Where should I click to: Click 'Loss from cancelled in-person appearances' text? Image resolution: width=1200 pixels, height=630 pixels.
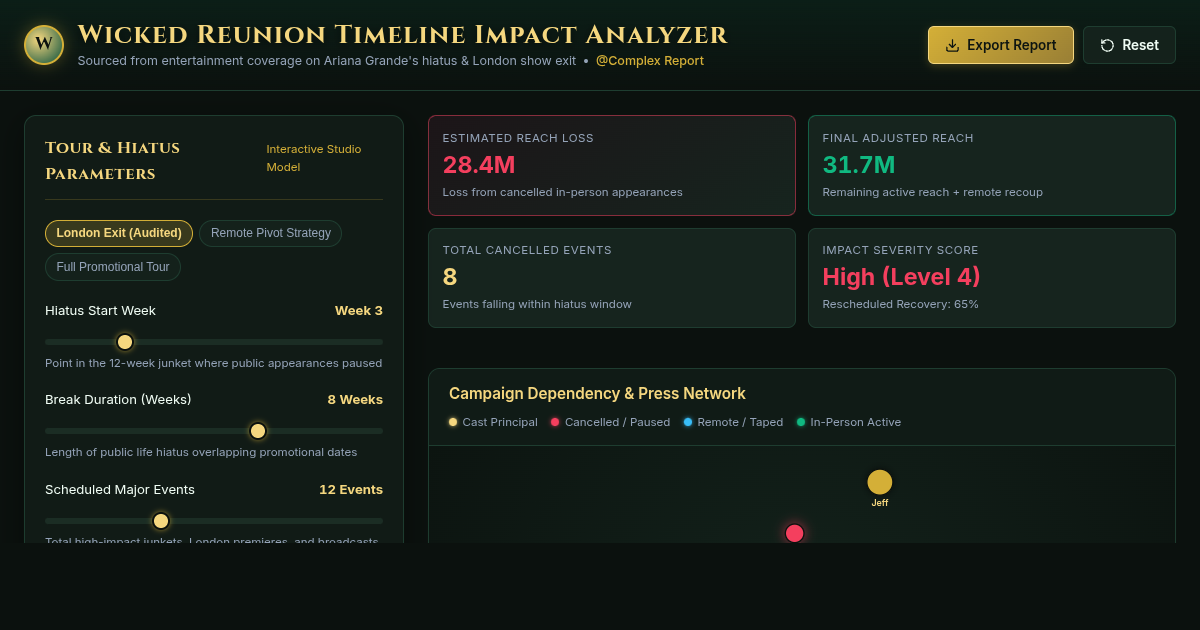pos(563,192)
